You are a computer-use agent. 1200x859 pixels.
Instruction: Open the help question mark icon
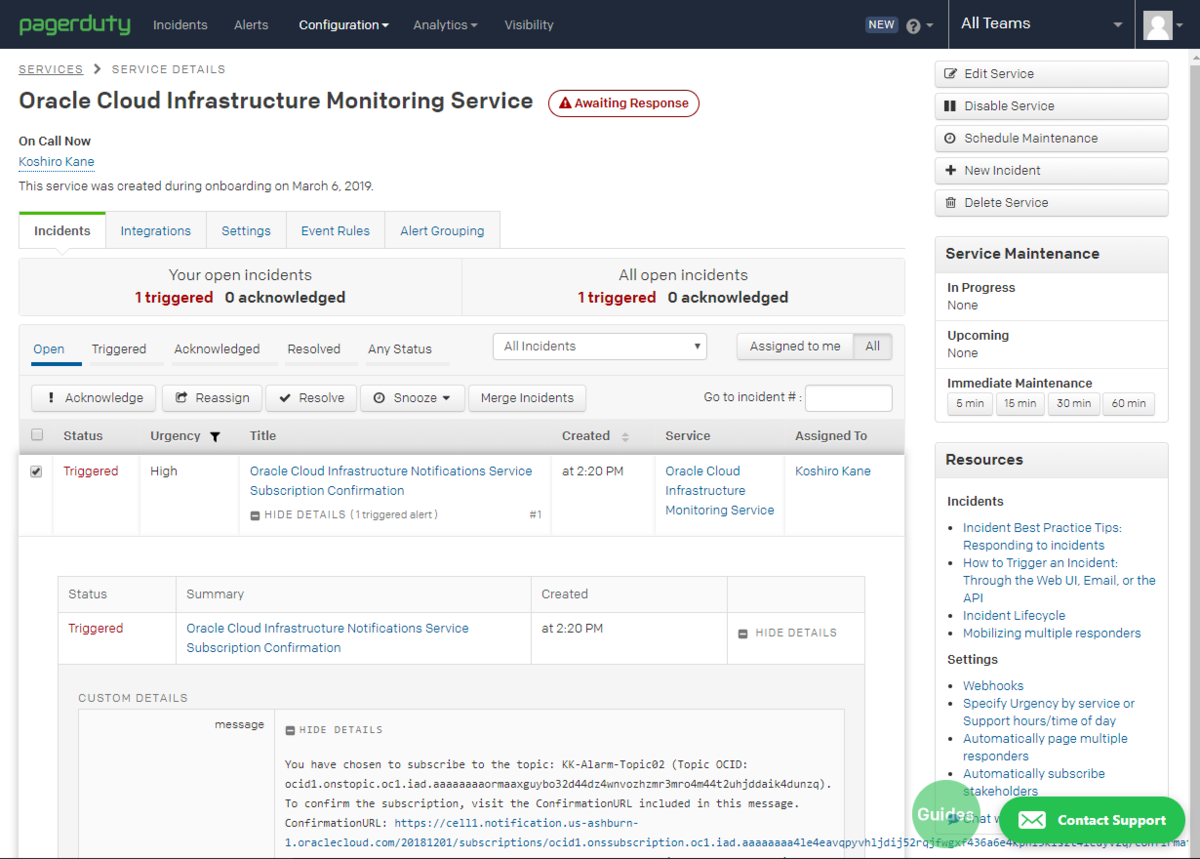913,26
